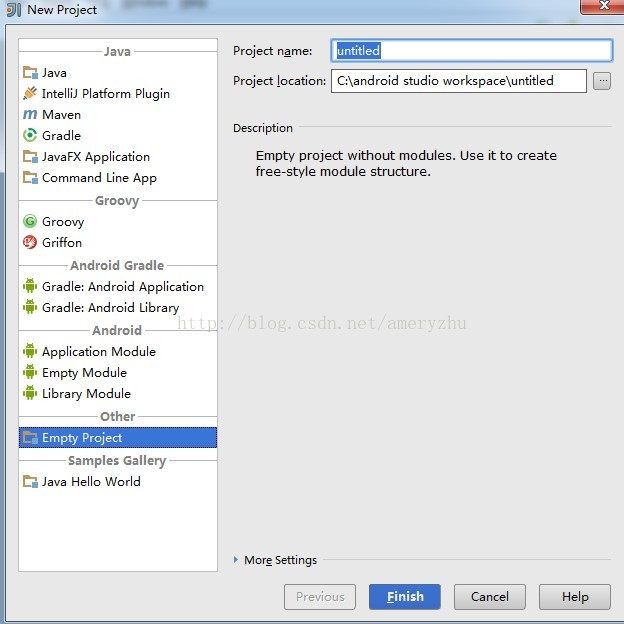Choose 'Gradle: Android Library' entry

click(111, 308)
